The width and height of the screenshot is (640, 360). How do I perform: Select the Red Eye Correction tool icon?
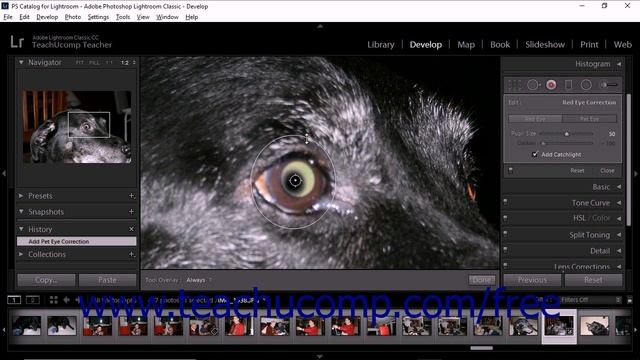pyautogui.click(x=551, y=85)
